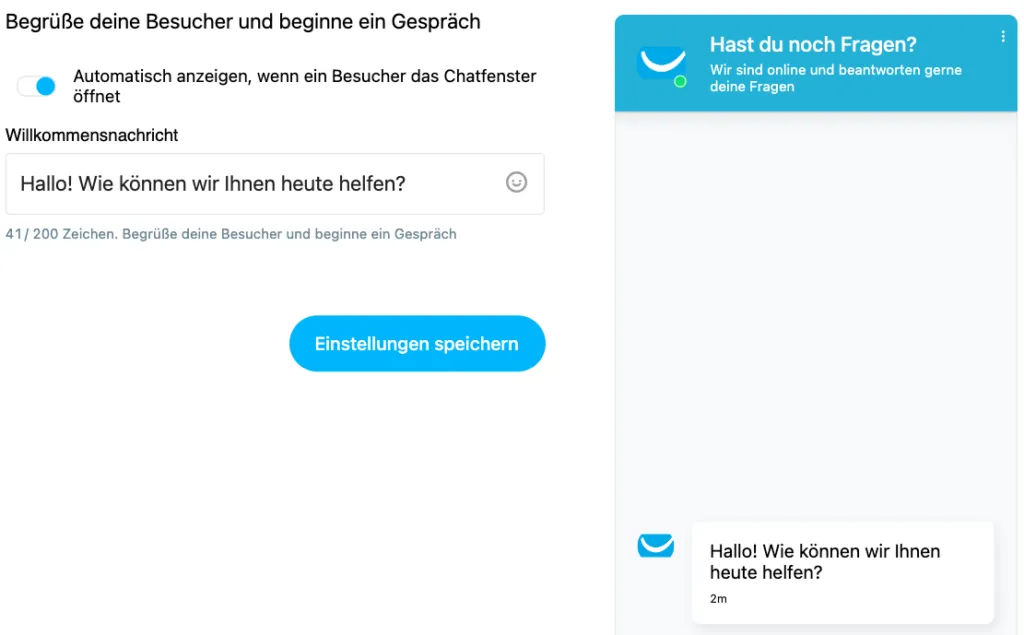This screenshot has height=635, width=1024.
Task: Click the Begrüße deine Besucher page heading
Action: coord(243,22)
